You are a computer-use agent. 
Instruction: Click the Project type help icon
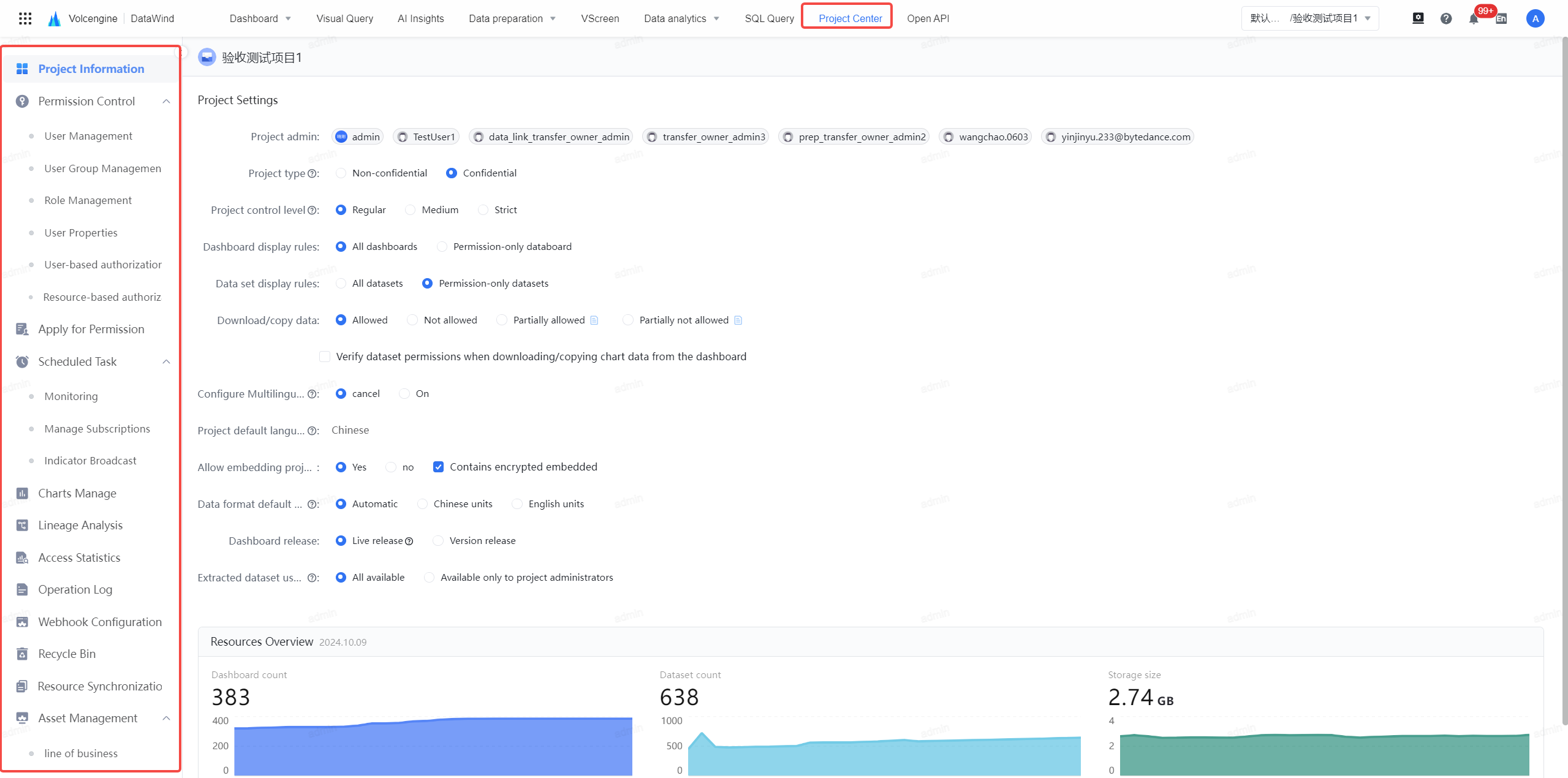coord(312,173)
